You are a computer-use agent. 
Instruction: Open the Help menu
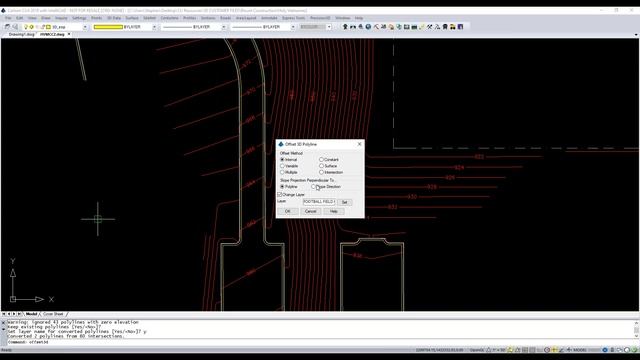(359, 18)
